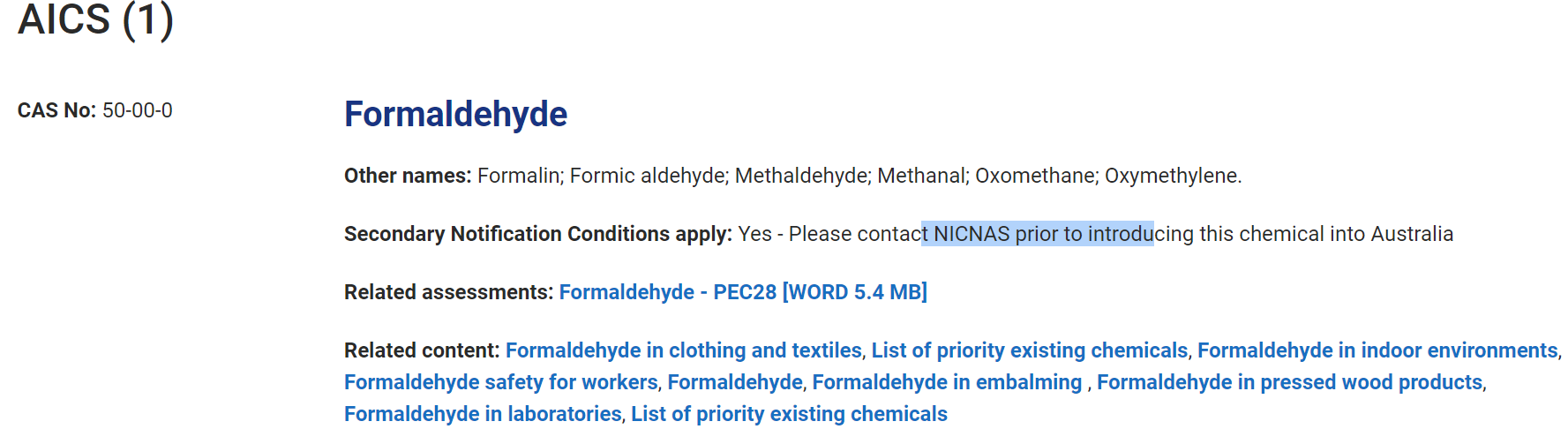Click the Secondary Notification Conditions apply label
Image resolution: width=1568 pixels, height=429 pixels.
coord(537,234)
